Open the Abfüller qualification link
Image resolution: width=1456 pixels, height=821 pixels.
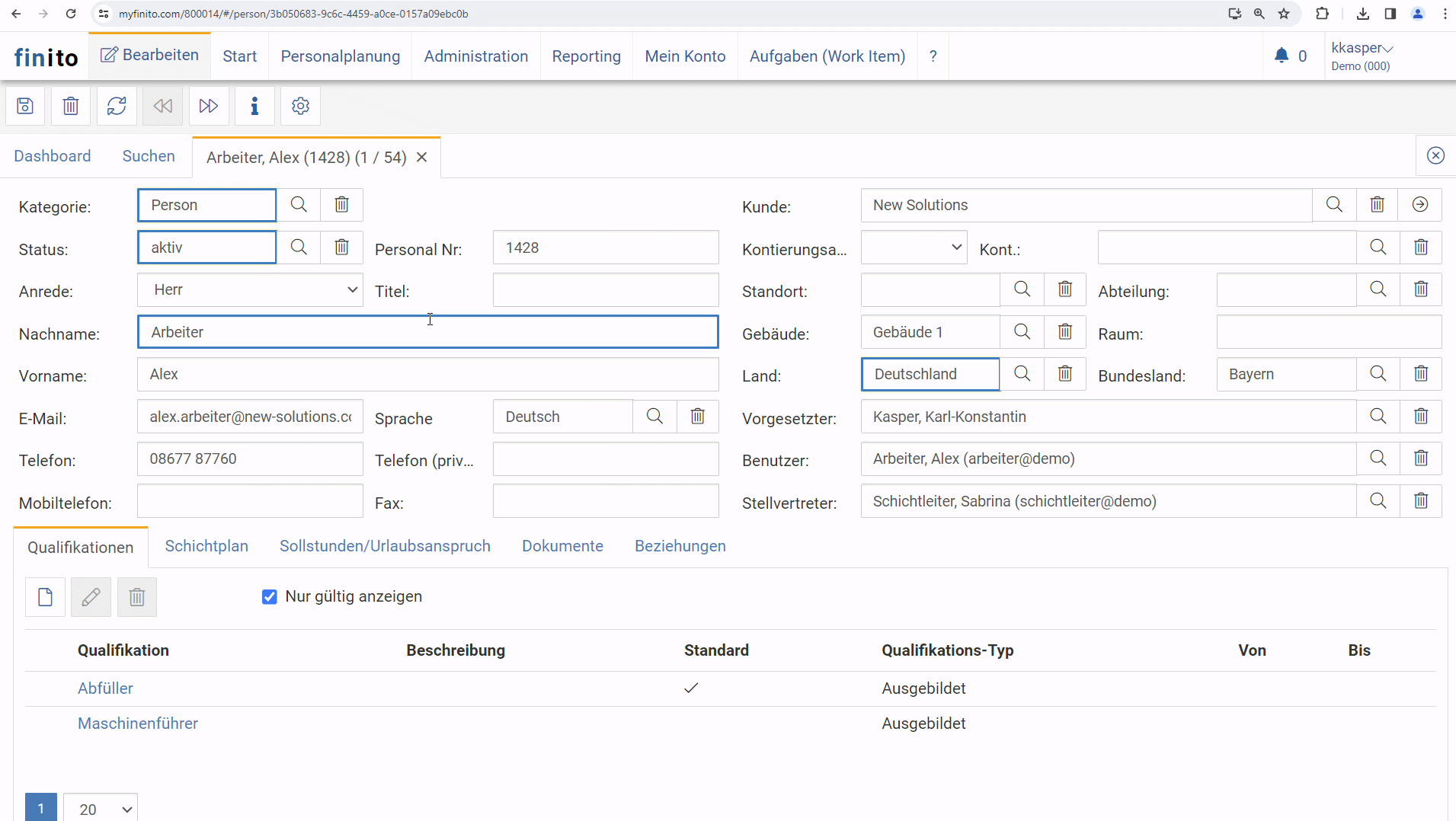tap(105, 688)
